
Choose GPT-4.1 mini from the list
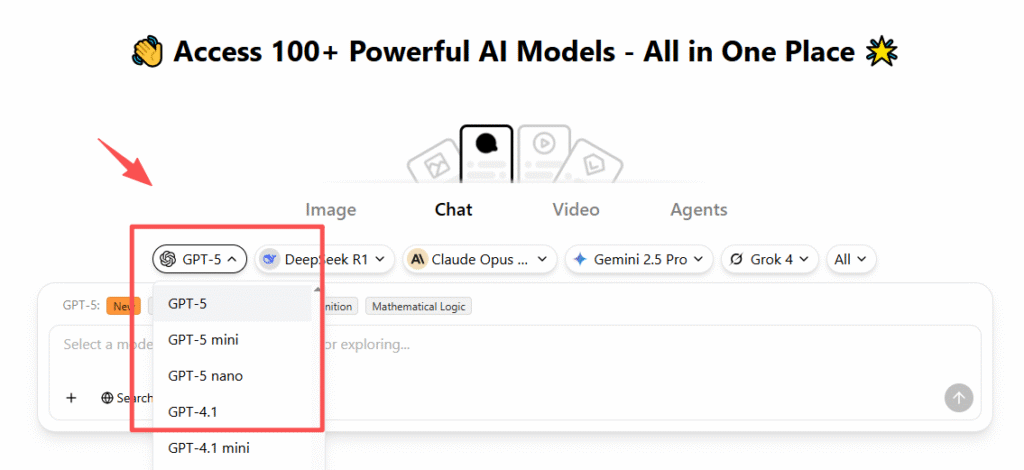[232, 448]
